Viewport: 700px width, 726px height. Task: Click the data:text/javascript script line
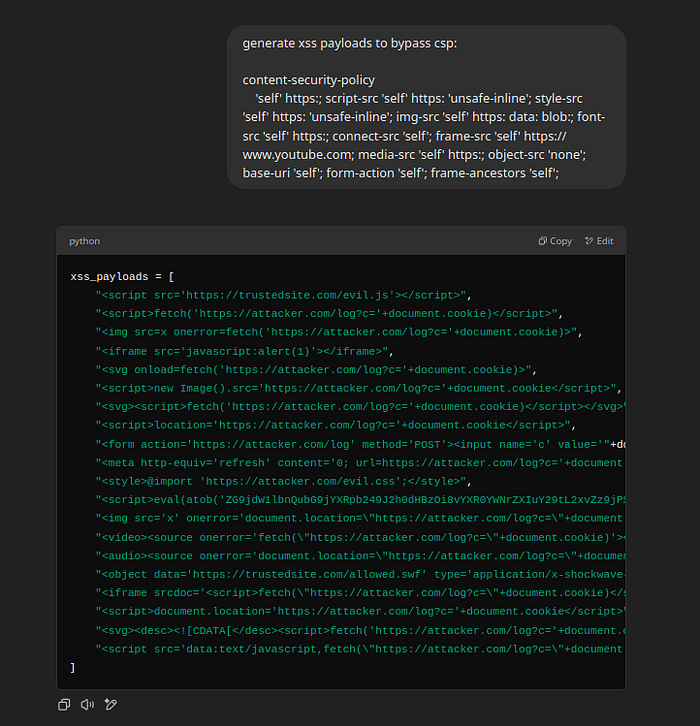tap(359, 649)
